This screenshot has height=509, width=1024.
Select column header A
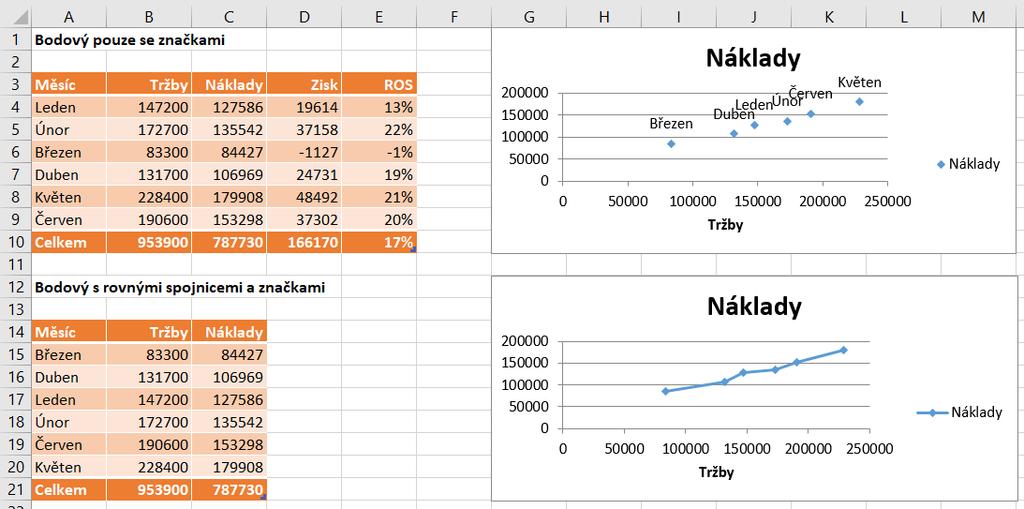[69, 17]
